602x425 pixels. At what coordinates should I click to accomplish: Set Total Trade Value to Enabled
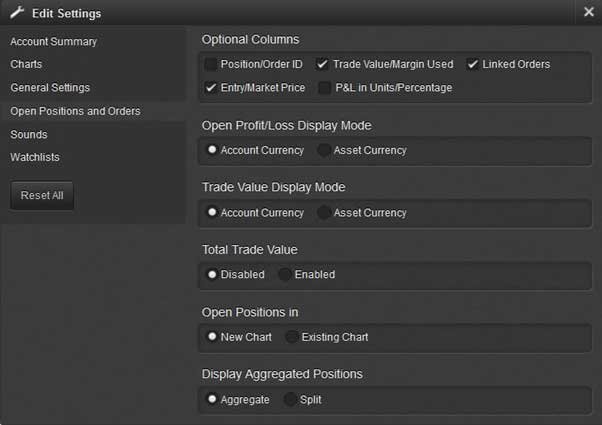click(x=285, y=275)
